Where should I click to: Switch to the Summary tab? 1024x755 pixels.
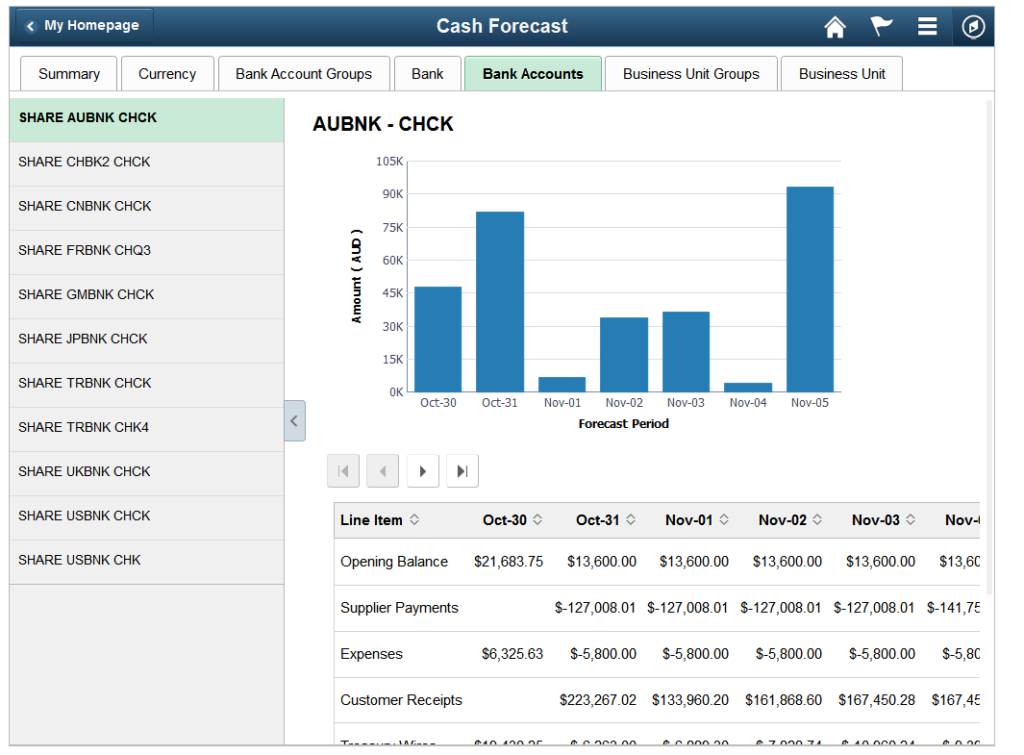coord(69,74)
